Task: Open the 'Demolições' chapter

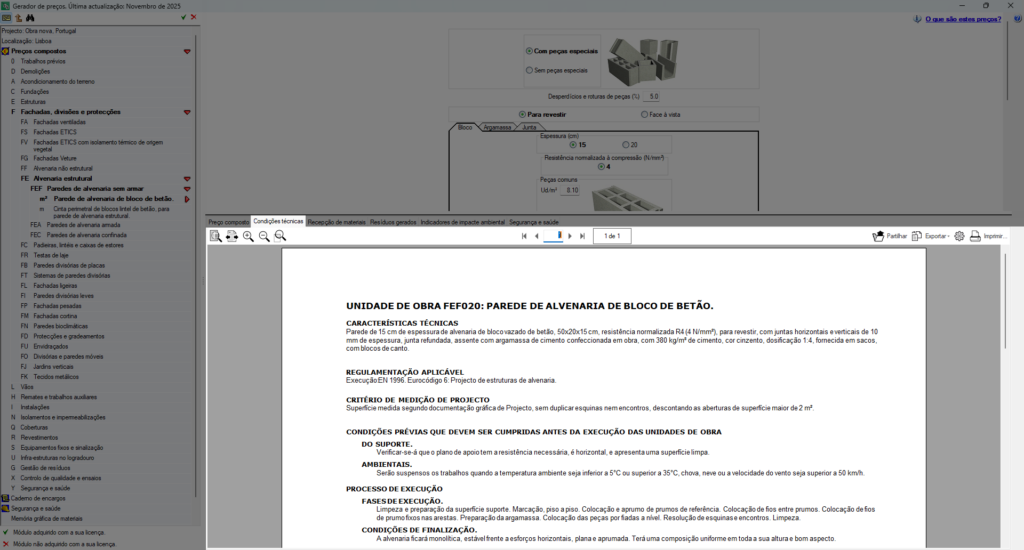Action: 35,71
